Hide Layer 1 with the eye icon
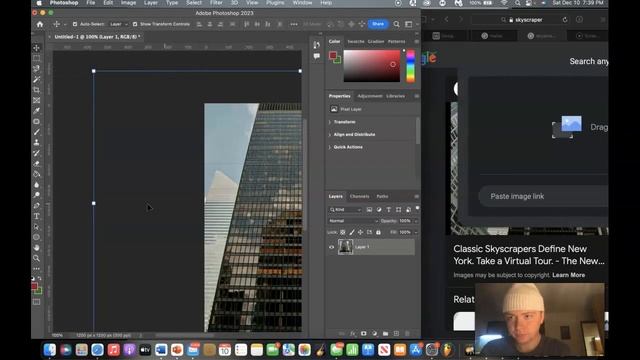640x360 pixels. pyautogui.click(x=331, y=247)
